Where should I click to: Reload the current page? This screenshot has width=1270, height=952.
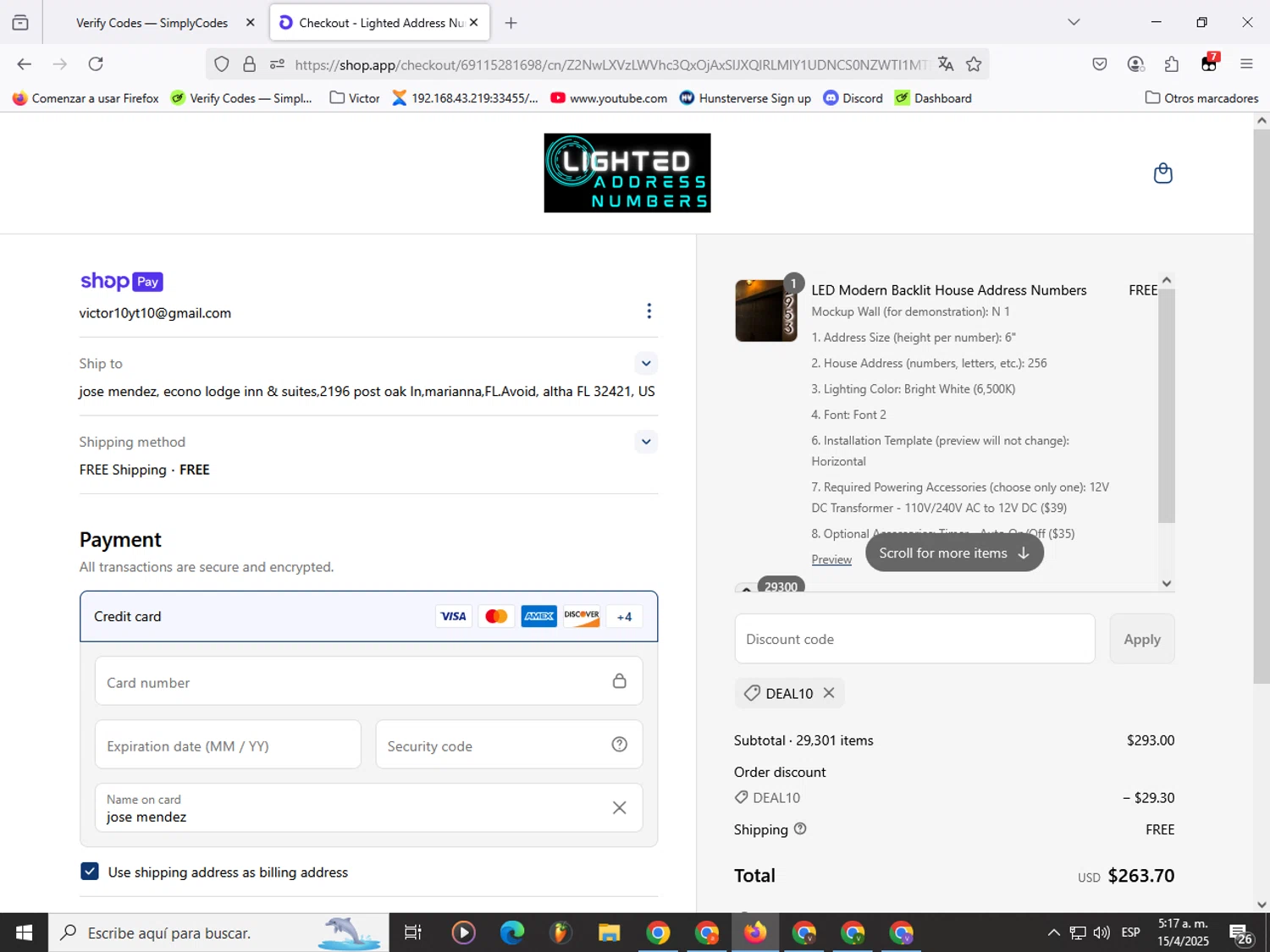(96, 64)
